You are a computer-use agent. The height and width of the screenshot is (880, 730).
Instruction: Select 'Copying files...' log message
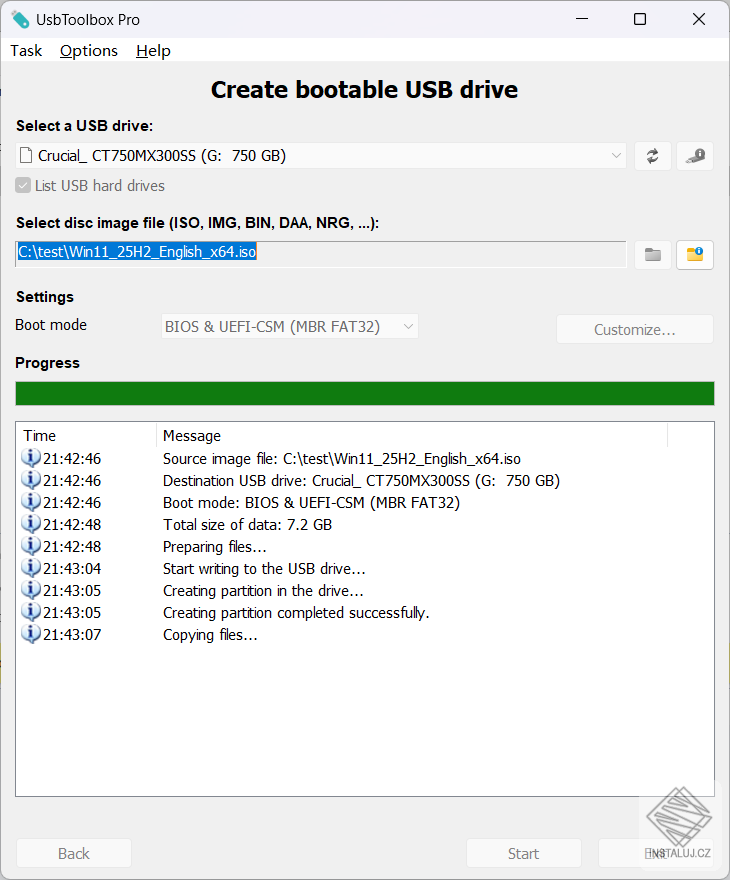click(x=210, y=635)
